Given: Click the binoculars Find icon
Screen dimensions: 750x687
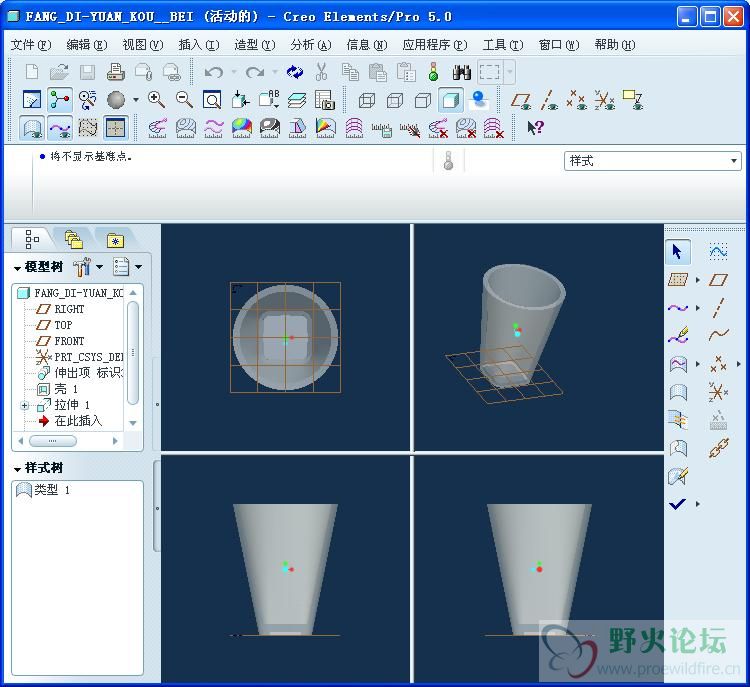Looking at the screenshot, I should coord(462,72).
